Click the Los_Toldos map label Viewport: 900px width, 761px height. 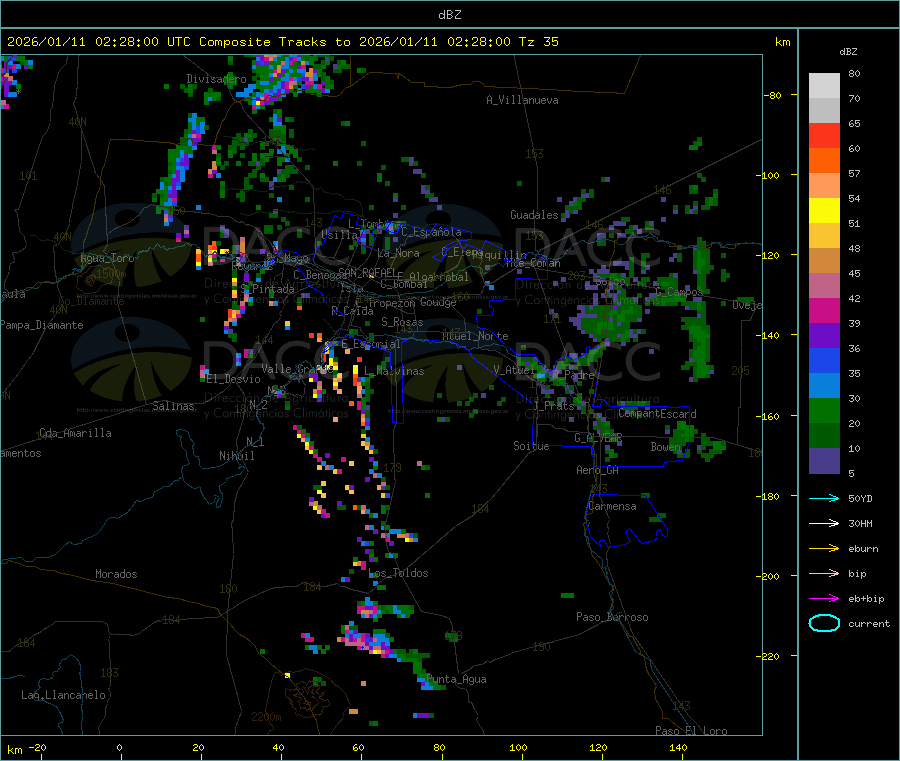coord(398,573)
